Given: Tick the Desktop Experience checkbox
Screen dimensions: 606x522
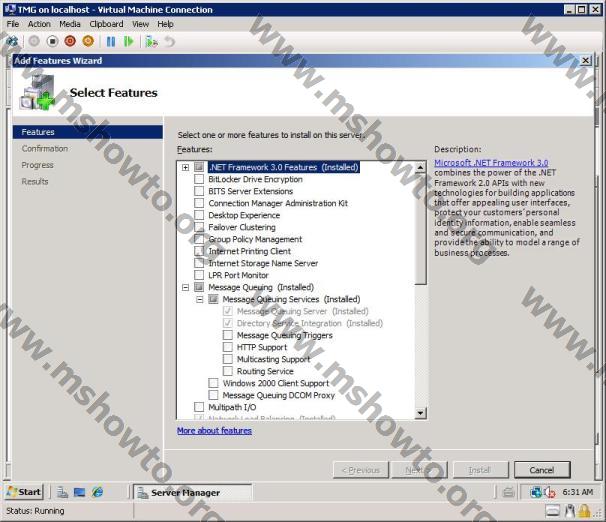Looking at the screenshot, I should pos(199,215).
